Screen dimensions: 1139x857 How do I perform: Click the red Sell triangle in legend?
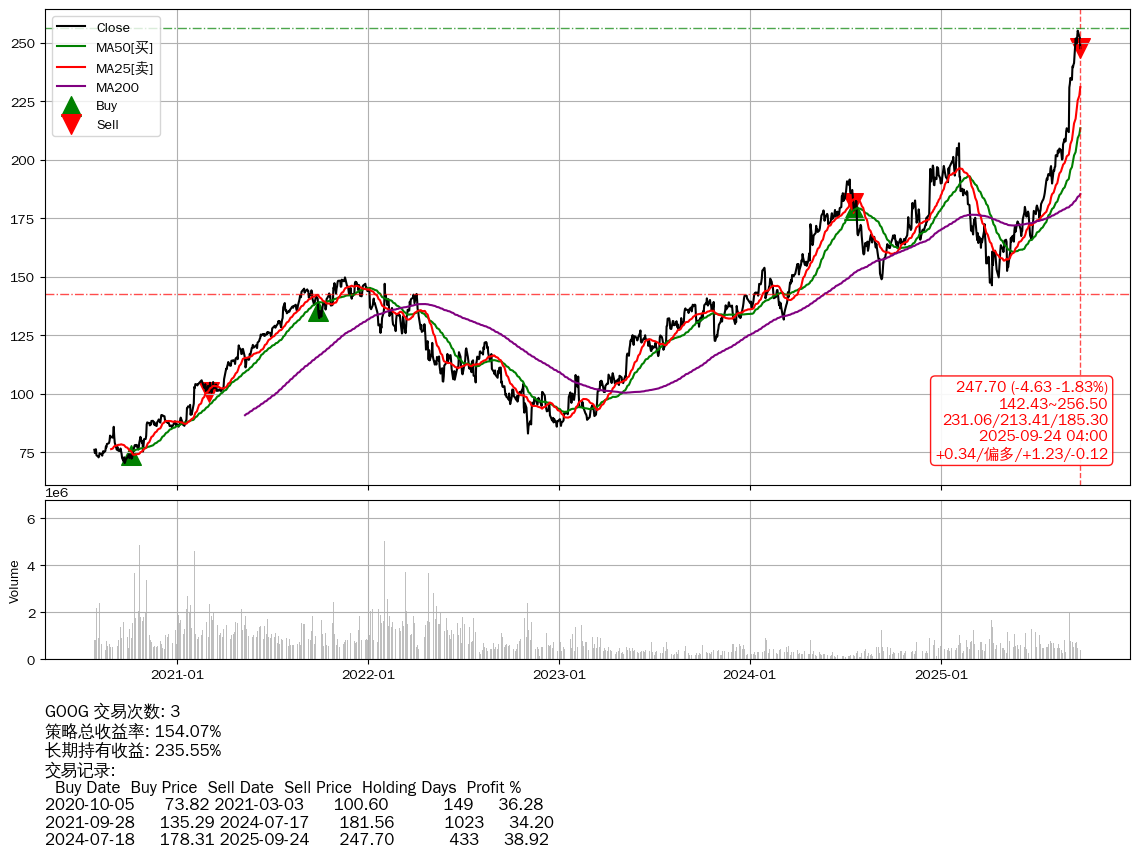(71, 124)
